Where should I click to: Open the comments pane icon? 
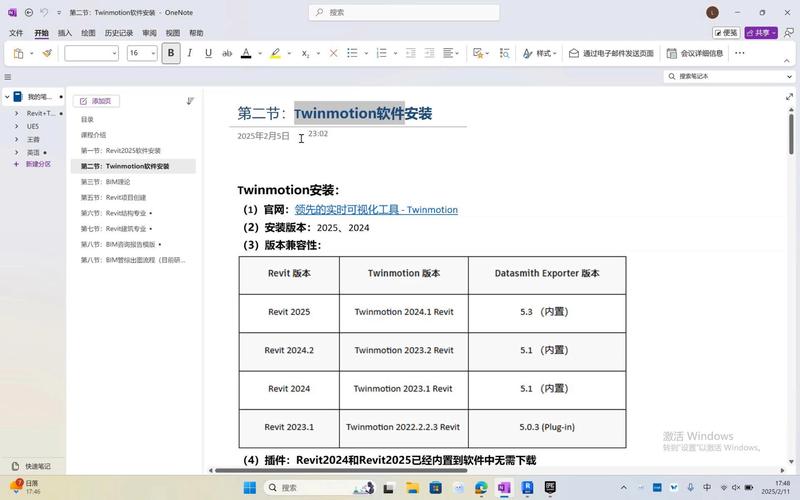(x=789, y=33)
